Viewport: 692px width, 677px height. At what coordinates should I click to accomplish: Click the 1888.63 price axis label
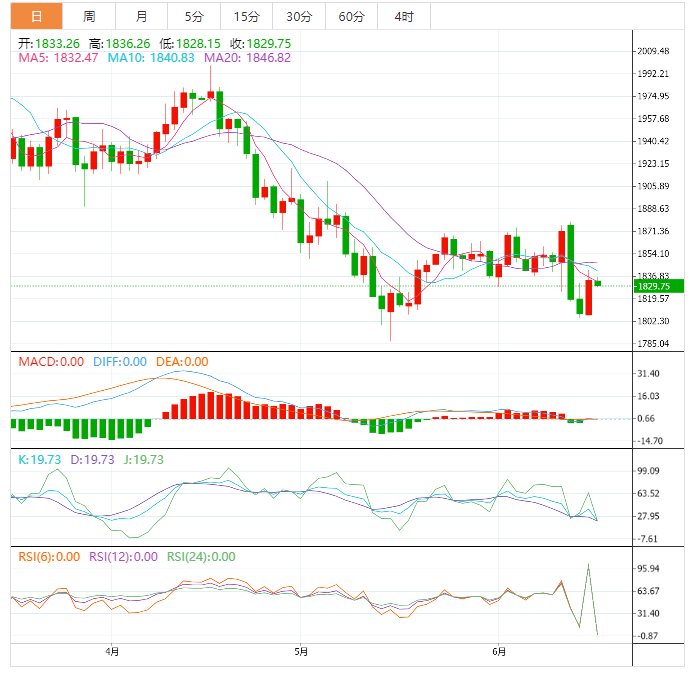coord(653,209)
